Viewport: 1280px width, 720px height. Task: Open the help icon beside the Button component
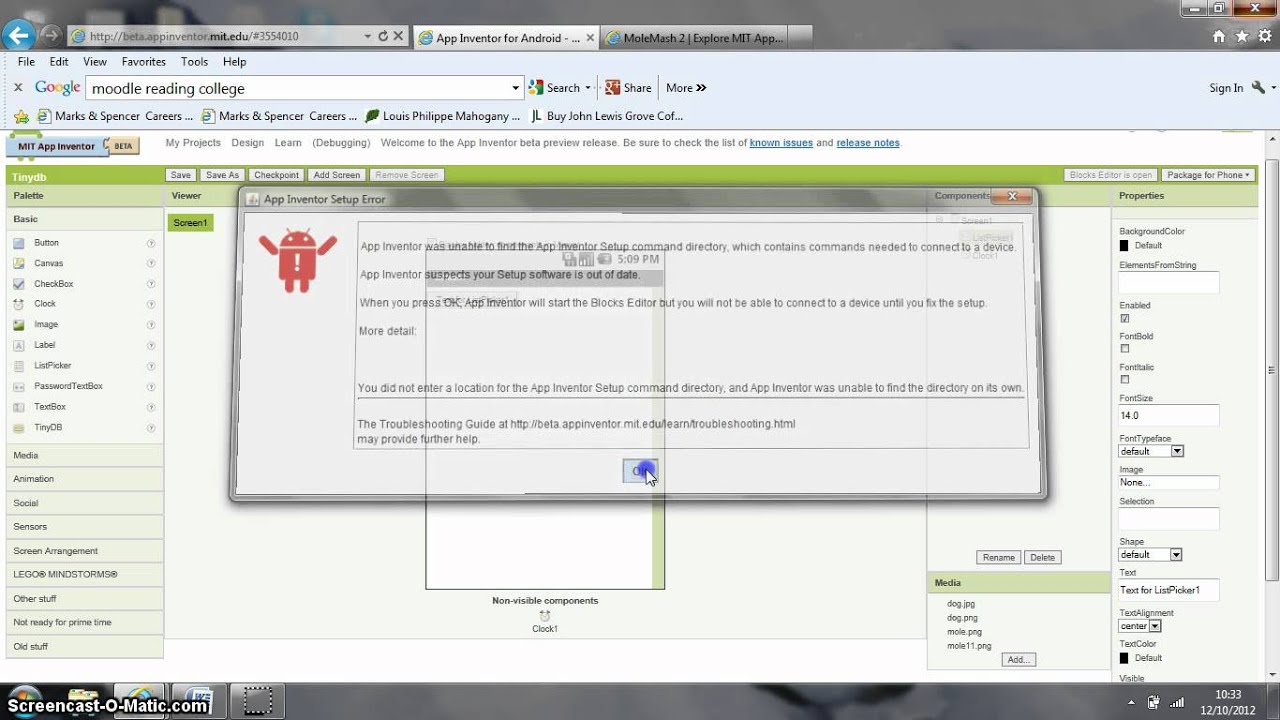tap(151, 243)
